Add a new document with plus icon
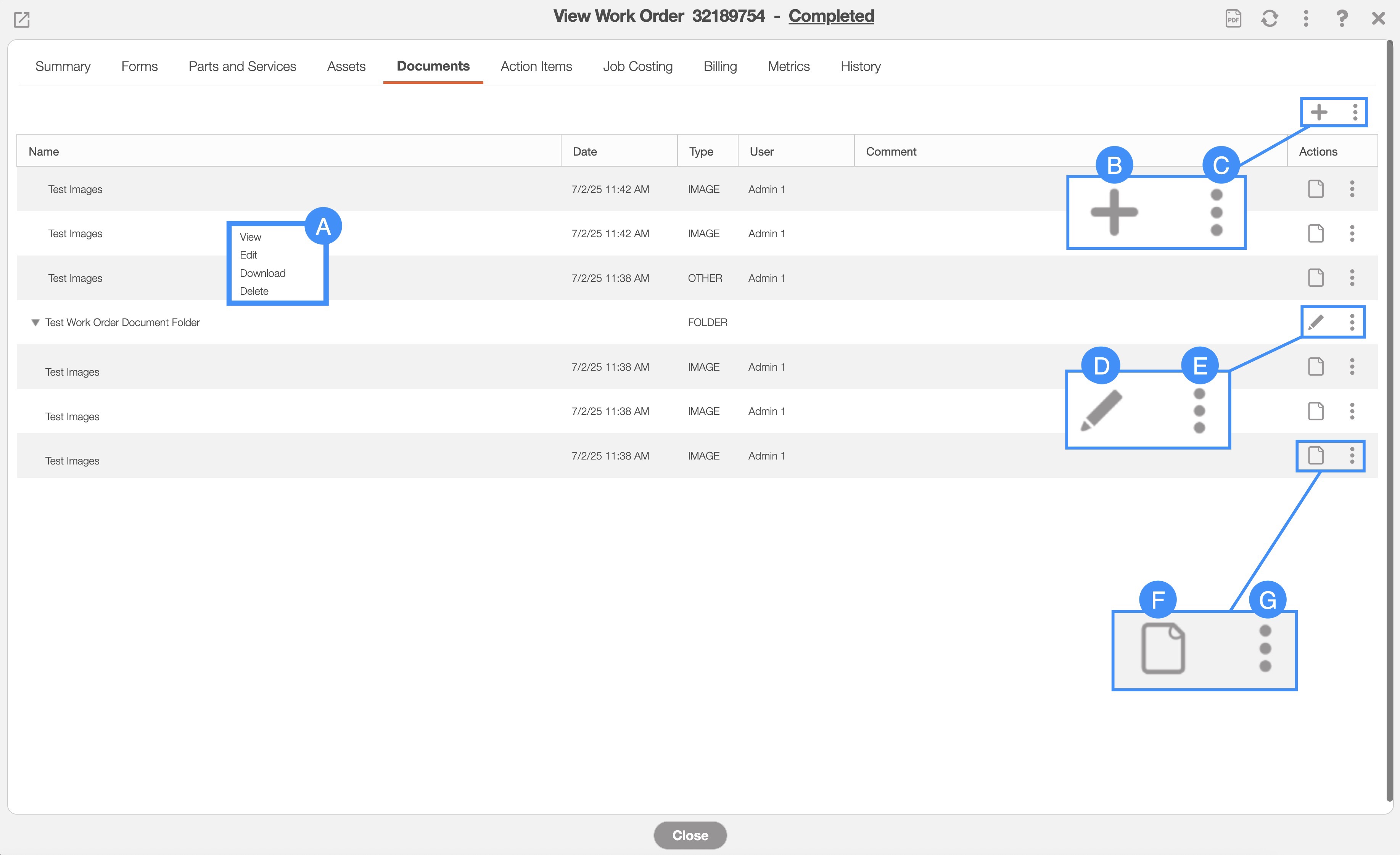Screen dimensions: 1400x855 pyautogui.click(x=1319, y=111)
